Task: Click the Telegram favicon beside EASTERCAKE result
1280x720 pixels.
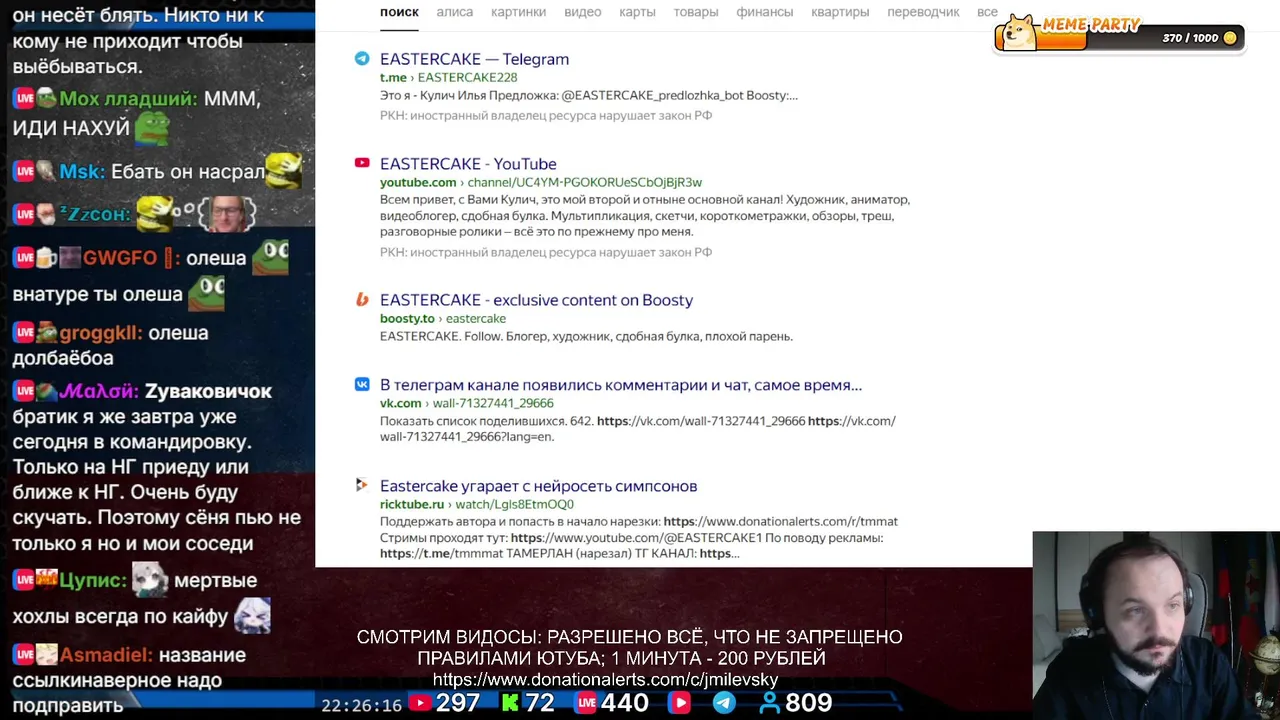Action: pyautogui.click(x=362, y=59)
